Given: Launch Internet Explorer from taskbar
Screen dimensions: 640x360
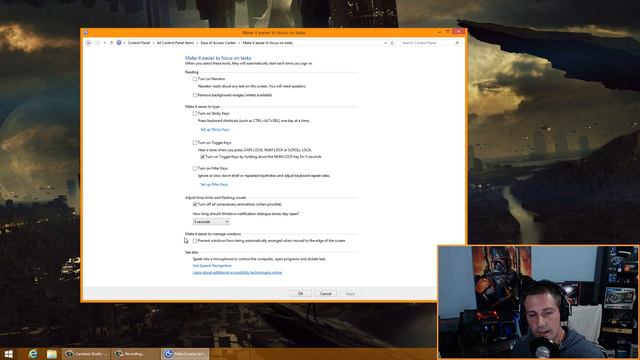Looking at the screenshot, I should 33,354.
